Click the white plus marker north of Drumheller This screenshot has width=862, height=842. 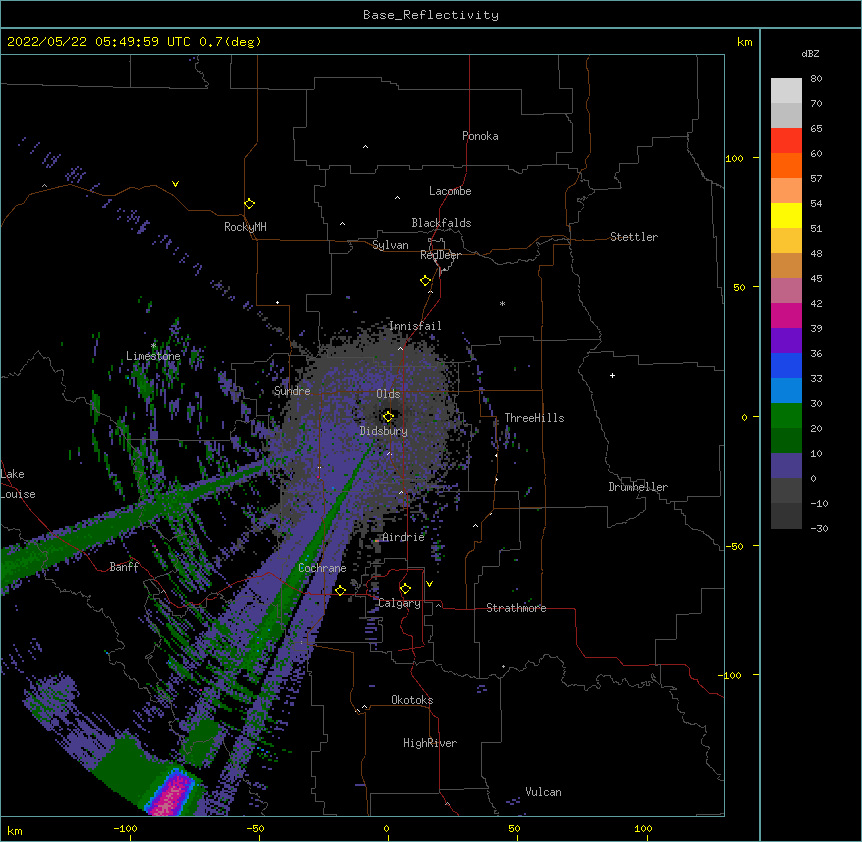tap(612, 375)
